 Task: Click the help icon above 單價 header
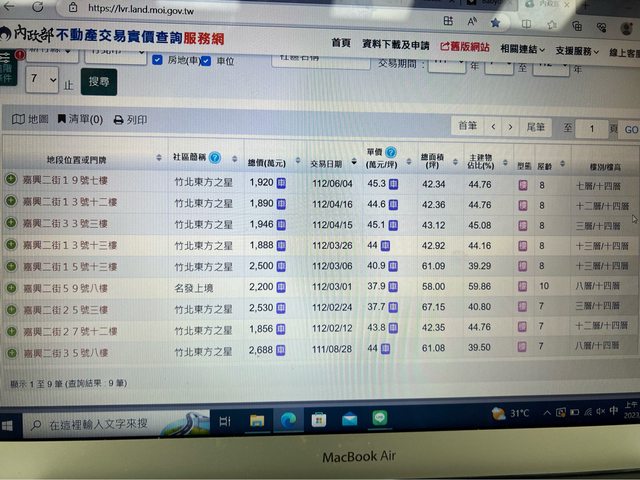[391, 151]
